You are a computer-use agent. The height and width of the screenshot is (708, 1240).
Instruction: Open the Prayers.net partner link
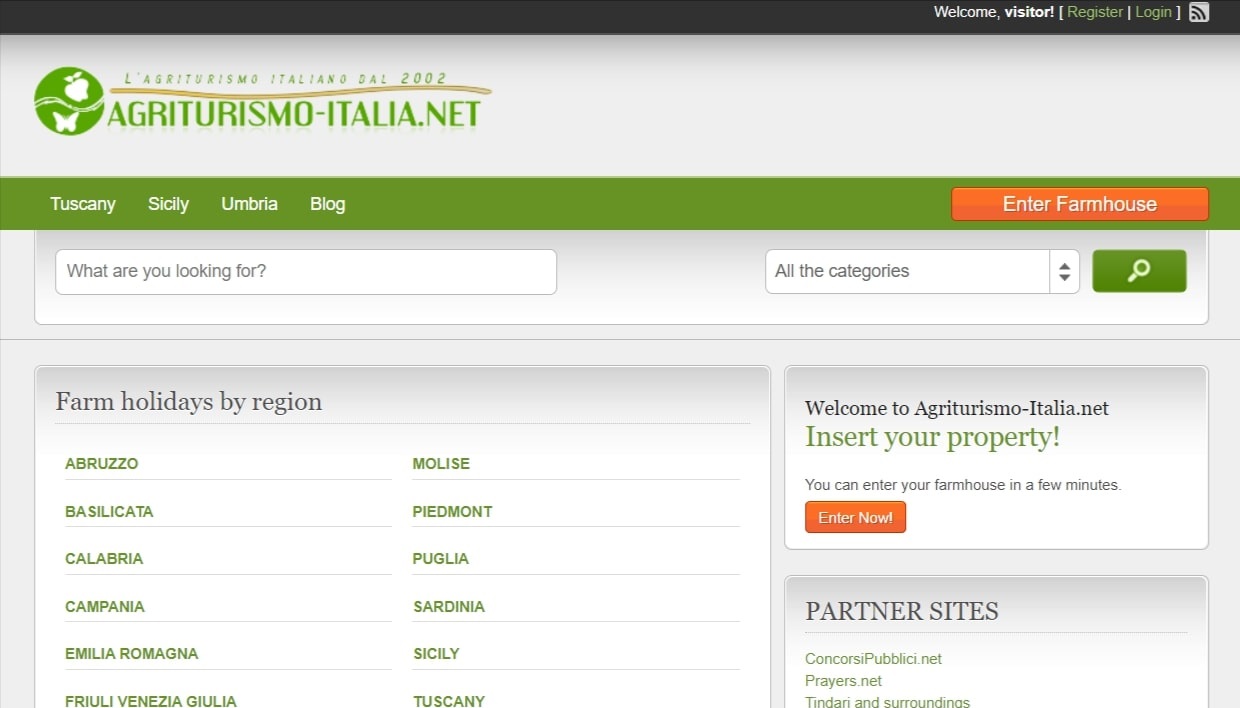(843, 681)
